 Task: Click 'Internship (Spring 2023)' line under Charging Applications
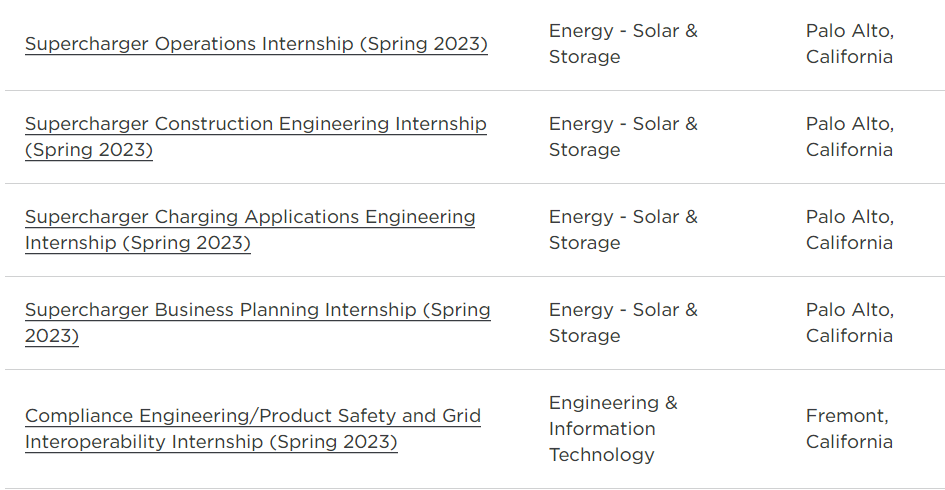pos(137,243)
